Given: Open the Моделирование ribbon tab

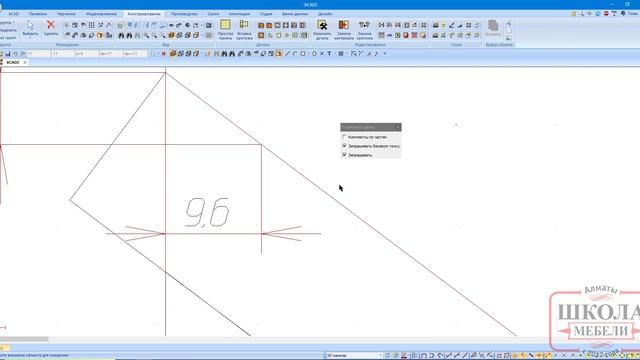Looking at the screenshot, I should pyautogui.click(x=101, y=14).
